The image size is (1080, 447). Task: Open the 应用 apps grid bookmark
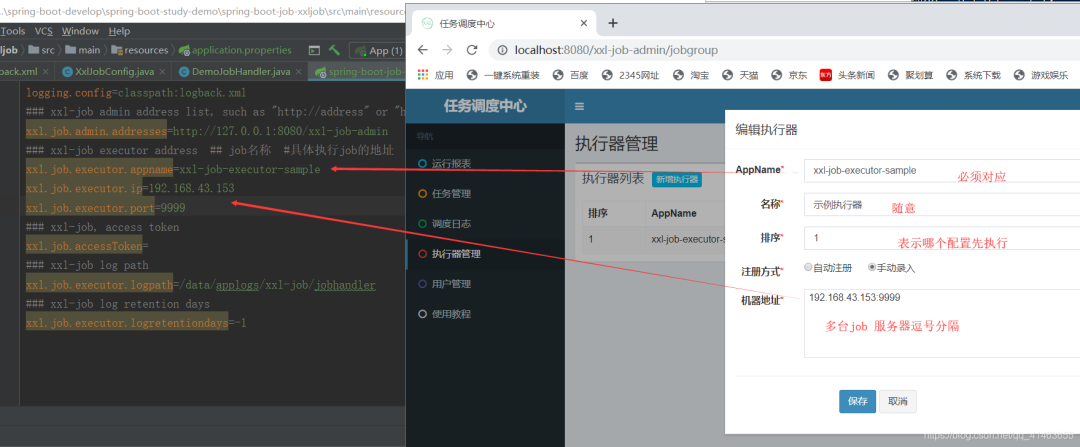[x=436, y=75]
